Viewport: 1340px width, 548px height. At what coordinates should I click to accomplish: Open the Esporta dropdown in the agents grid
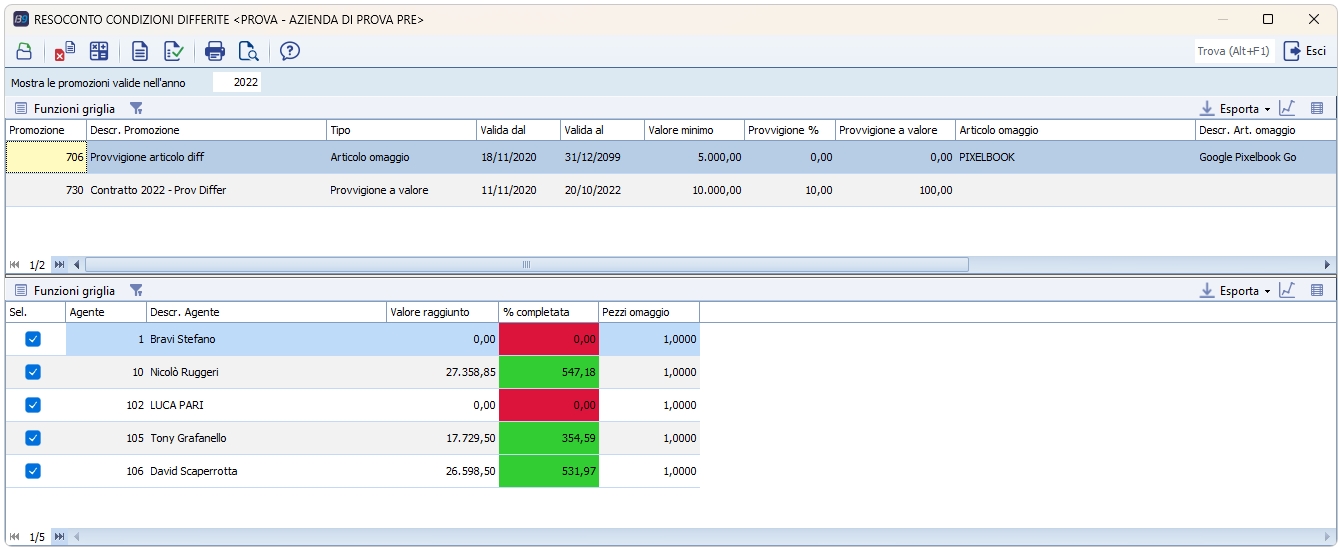pos(1267,291)
